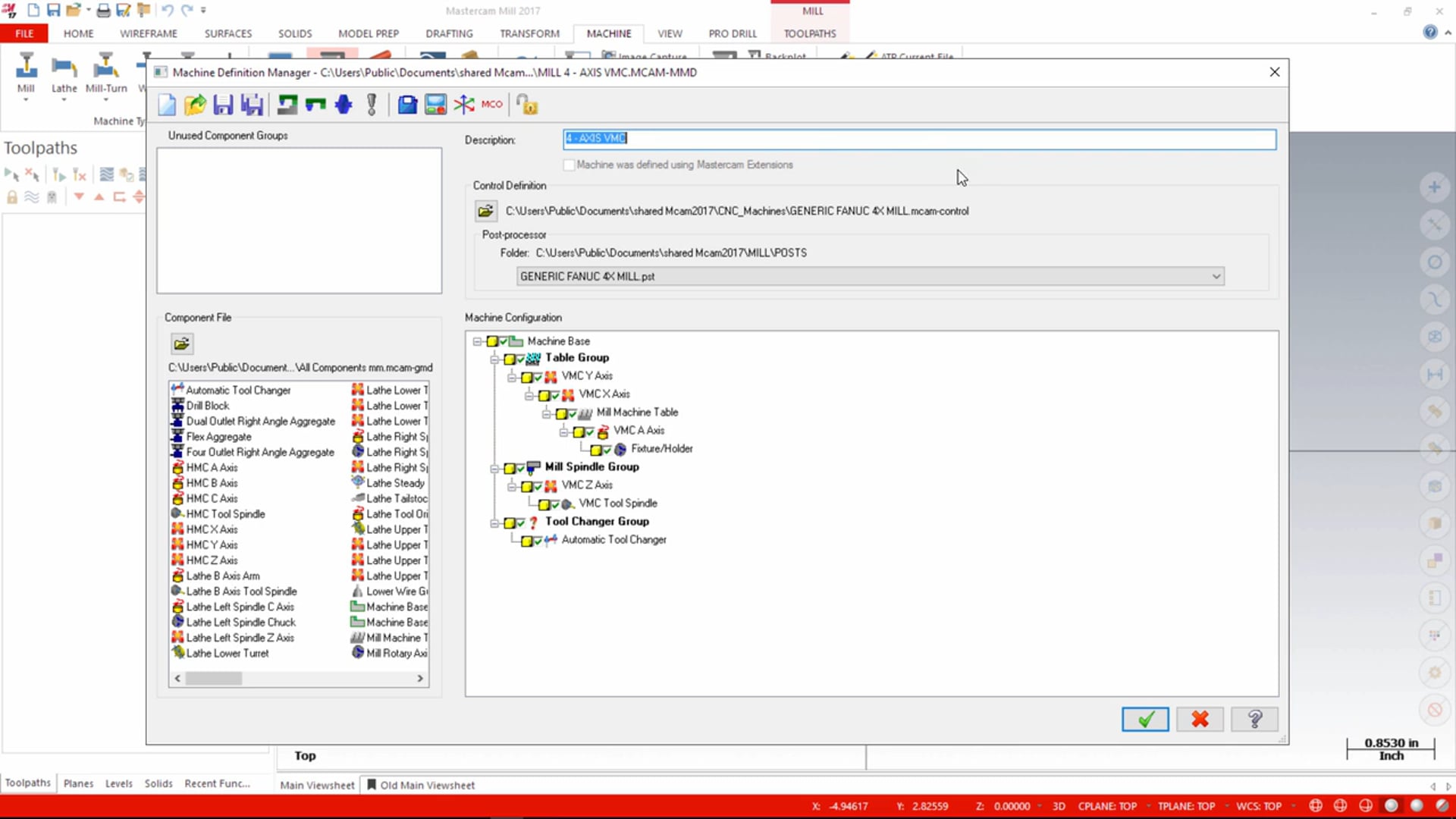Open the FILE menu tab

24,33
